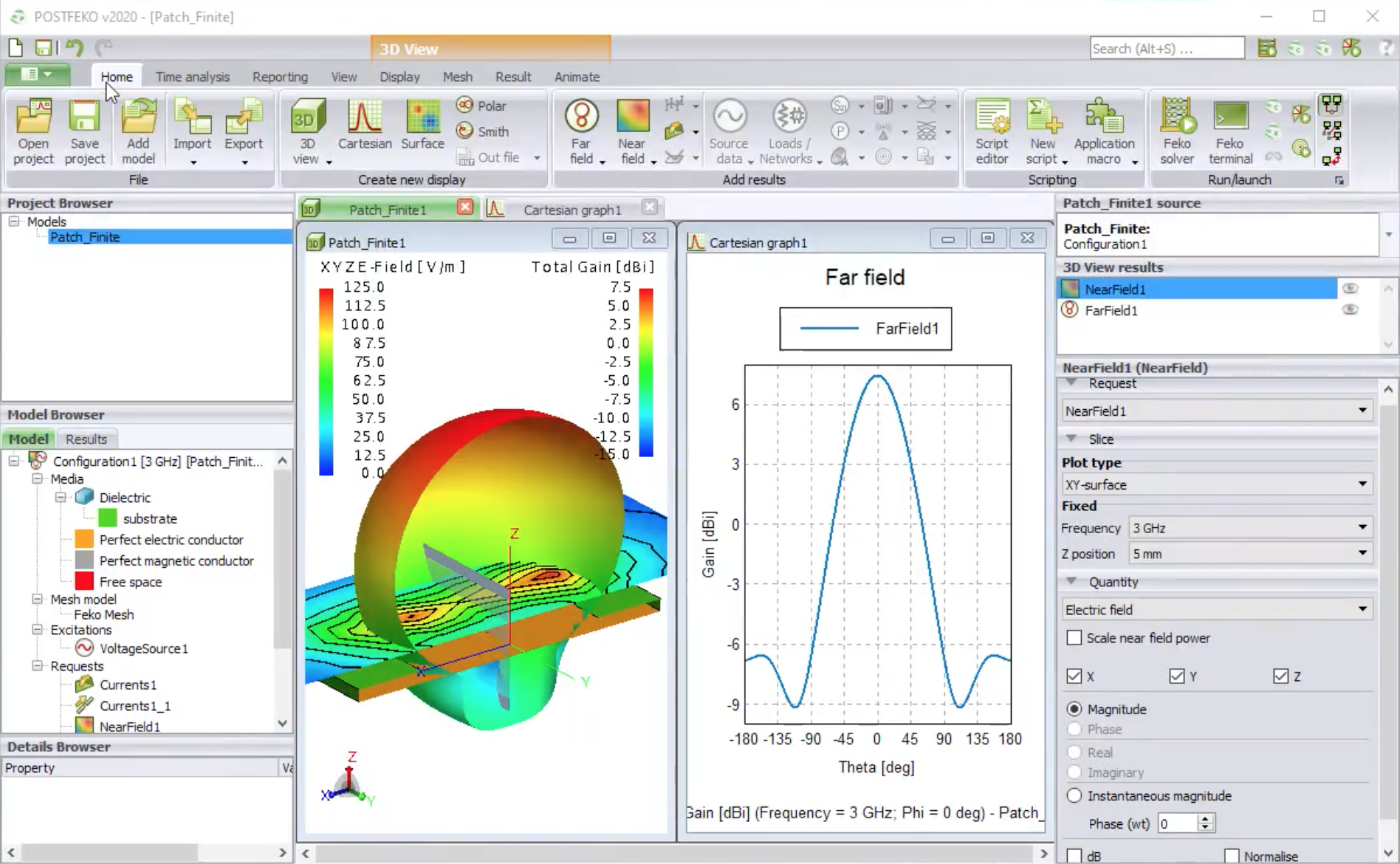Viewport: 1400px width, 864px height.
Task: Open the Mesh ribbon tab
Action: (x=457, y=77)
